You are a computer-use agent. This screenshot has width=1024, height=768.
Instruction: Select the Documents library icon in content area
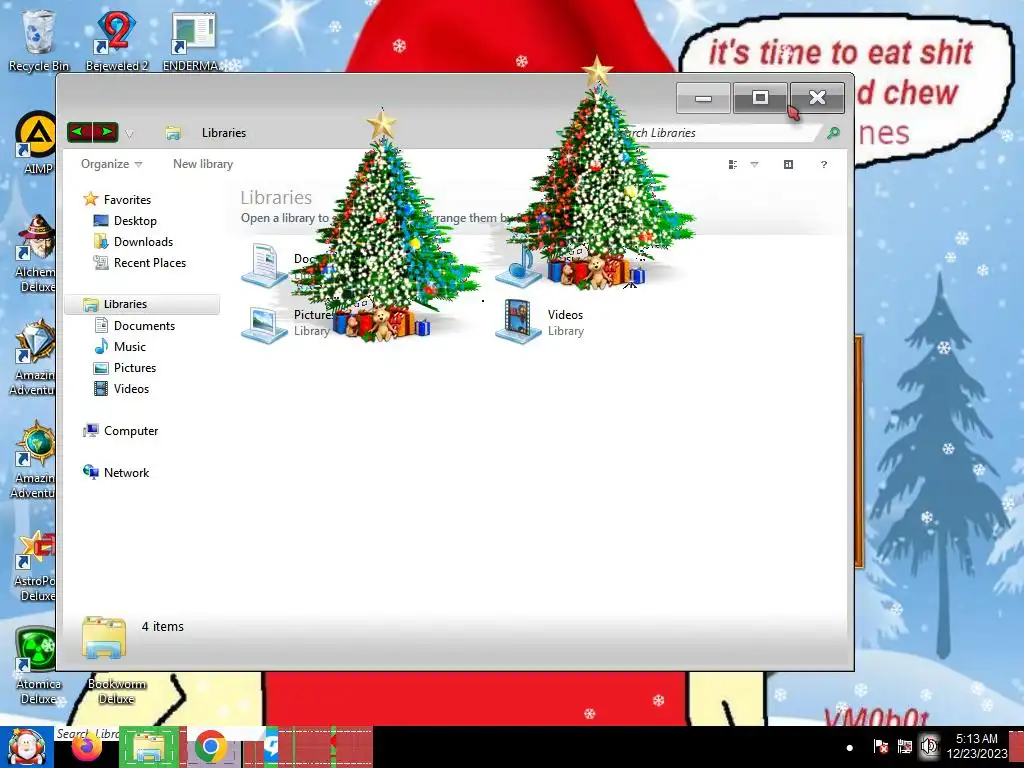point(264,265)
